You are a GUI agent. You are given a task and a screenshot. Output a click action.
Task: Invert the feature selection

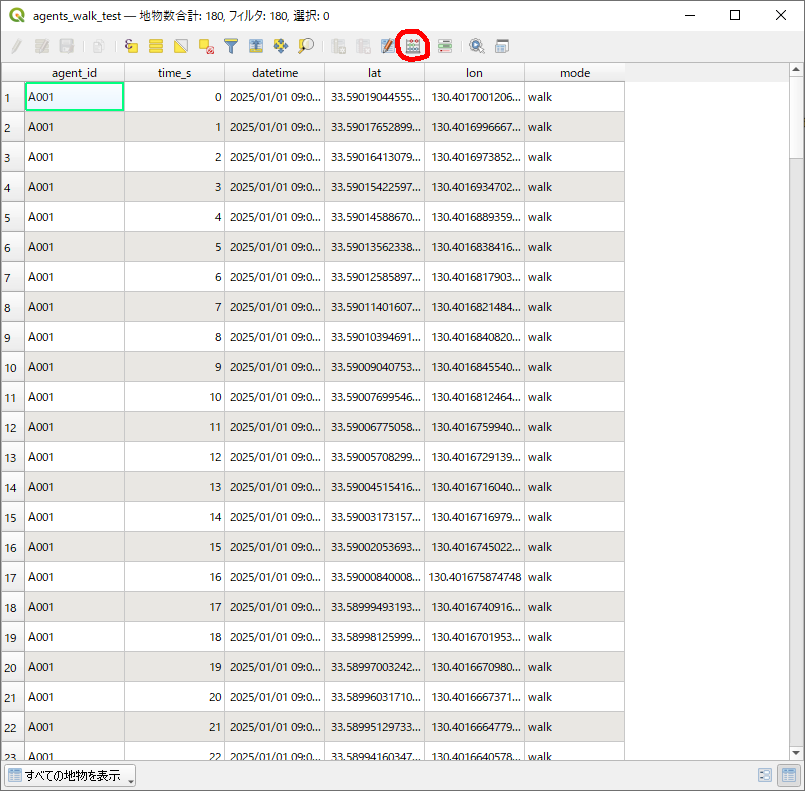[x=181, y=46]
